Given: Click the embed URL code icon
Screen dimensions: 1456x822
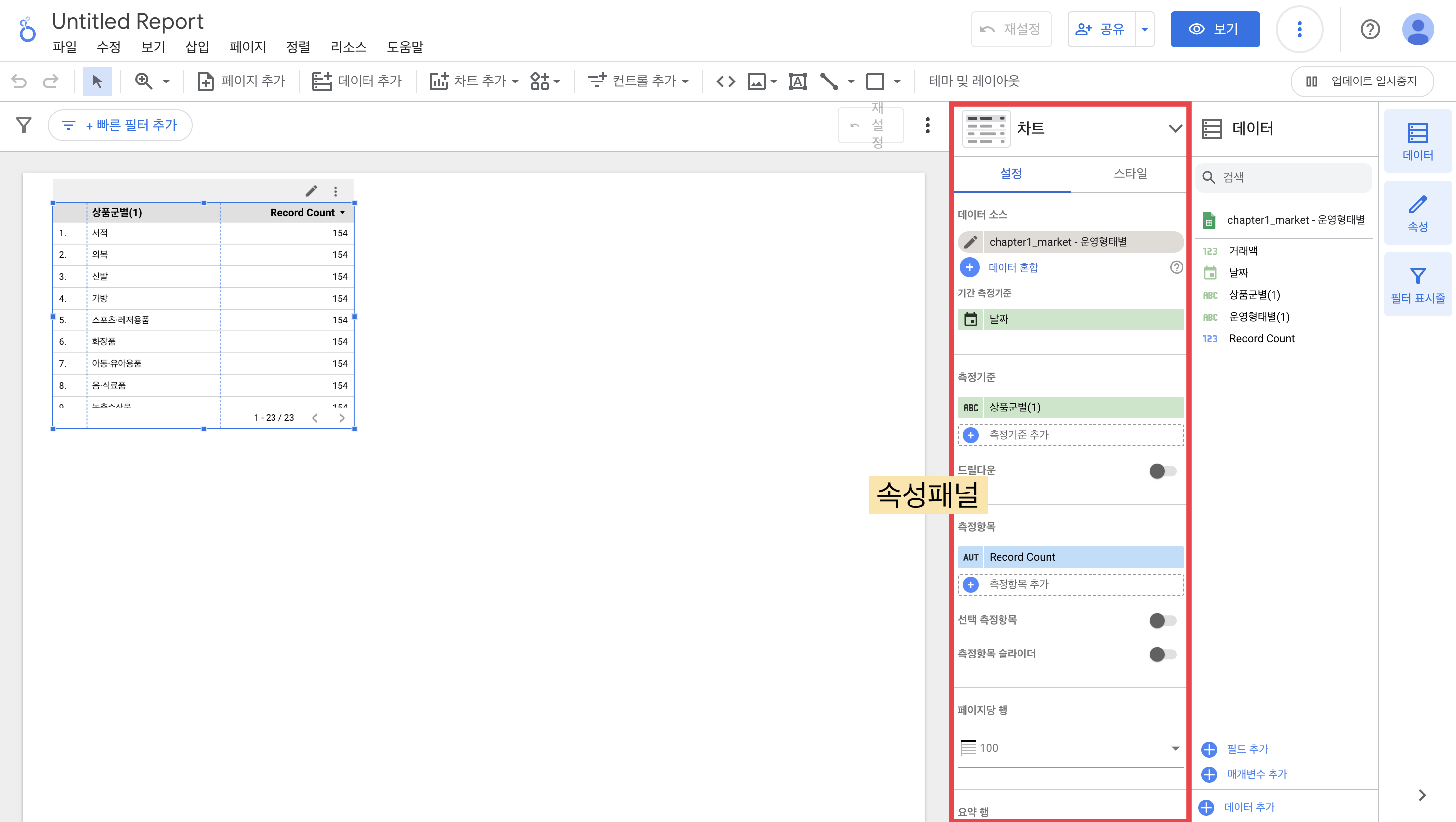Looking at the screenshot, I should 725,82.
